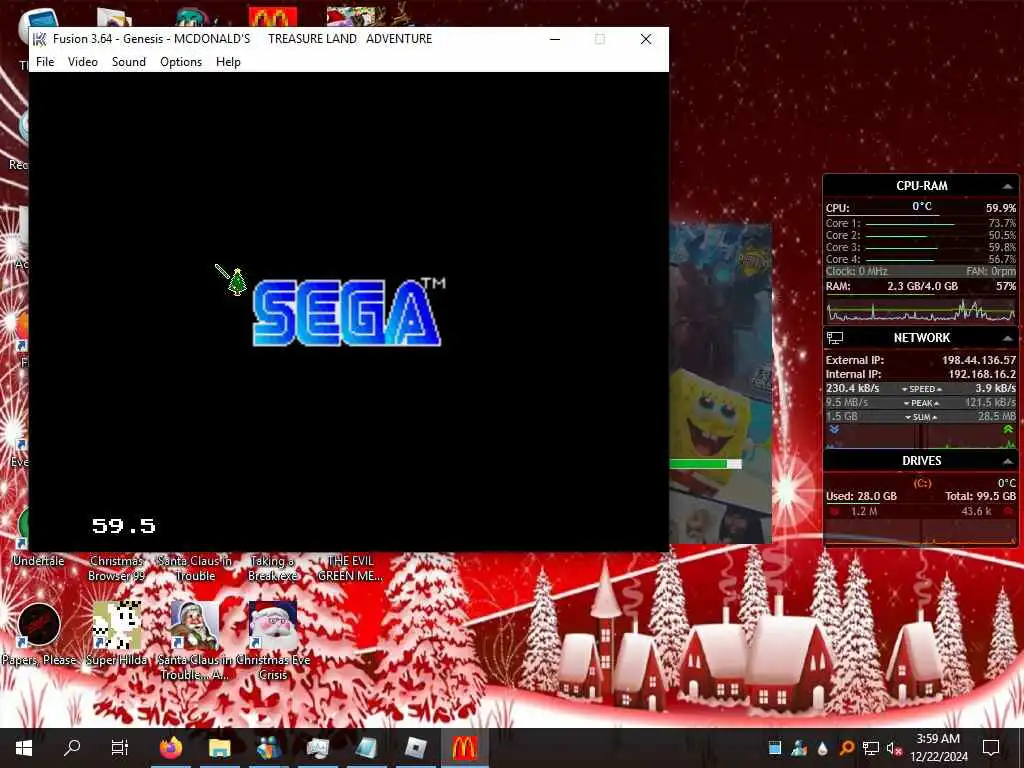The image size is (1024, 768).
Task: Click the Undertale shortcut label
Action: (39, 561)
